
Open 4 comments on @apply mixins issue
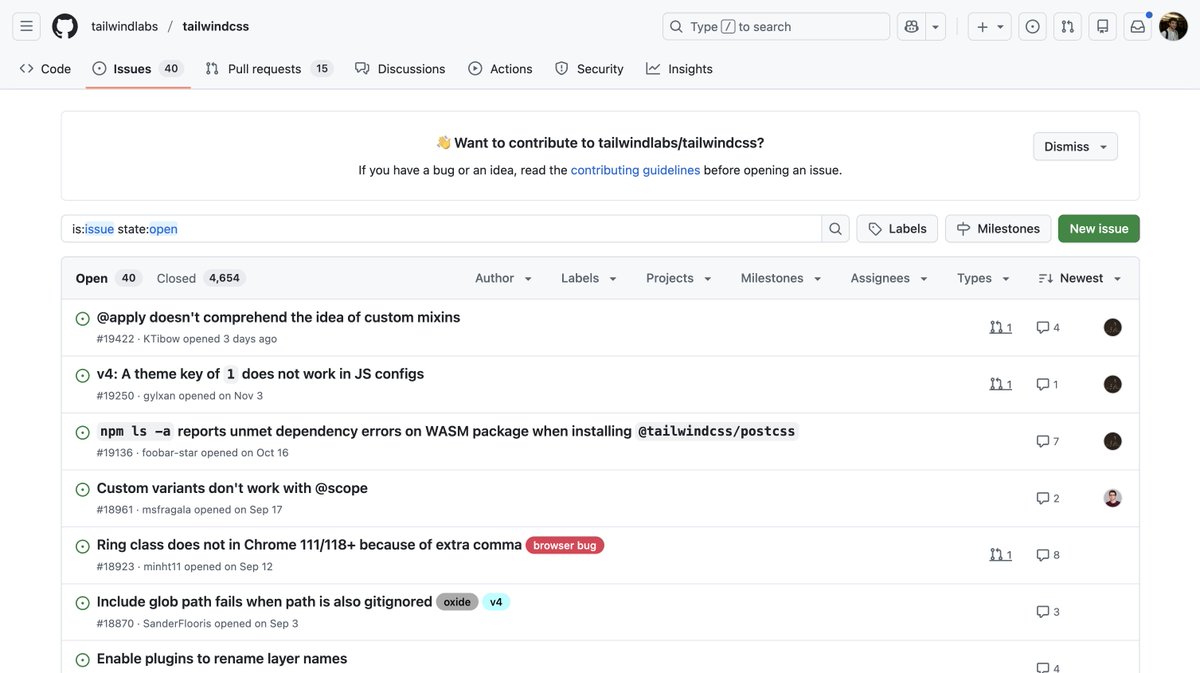(x=1047, y=327)
